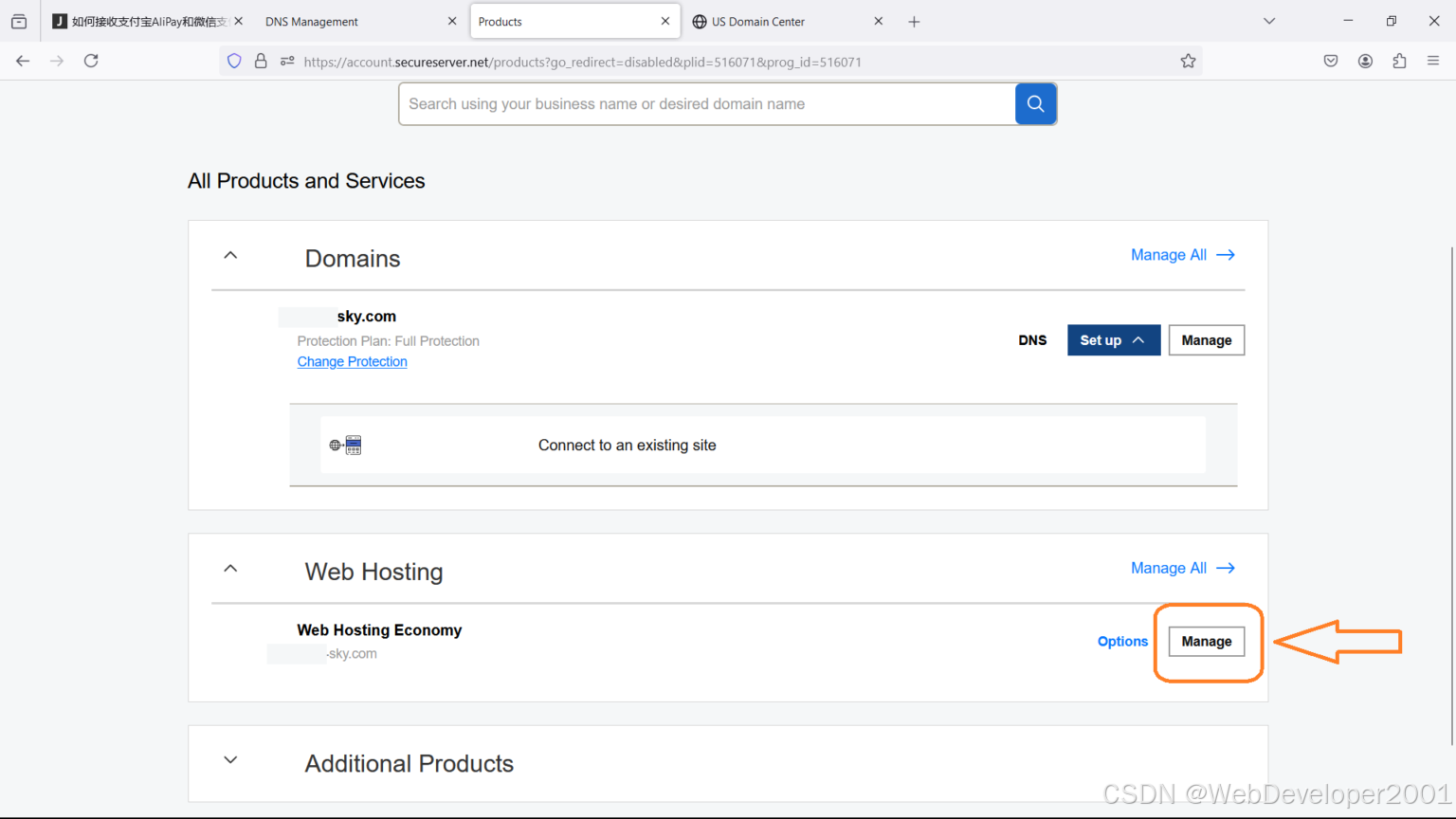Select Connect to an existing site
The image size is (1456, 819).
[x=763, y=446]
